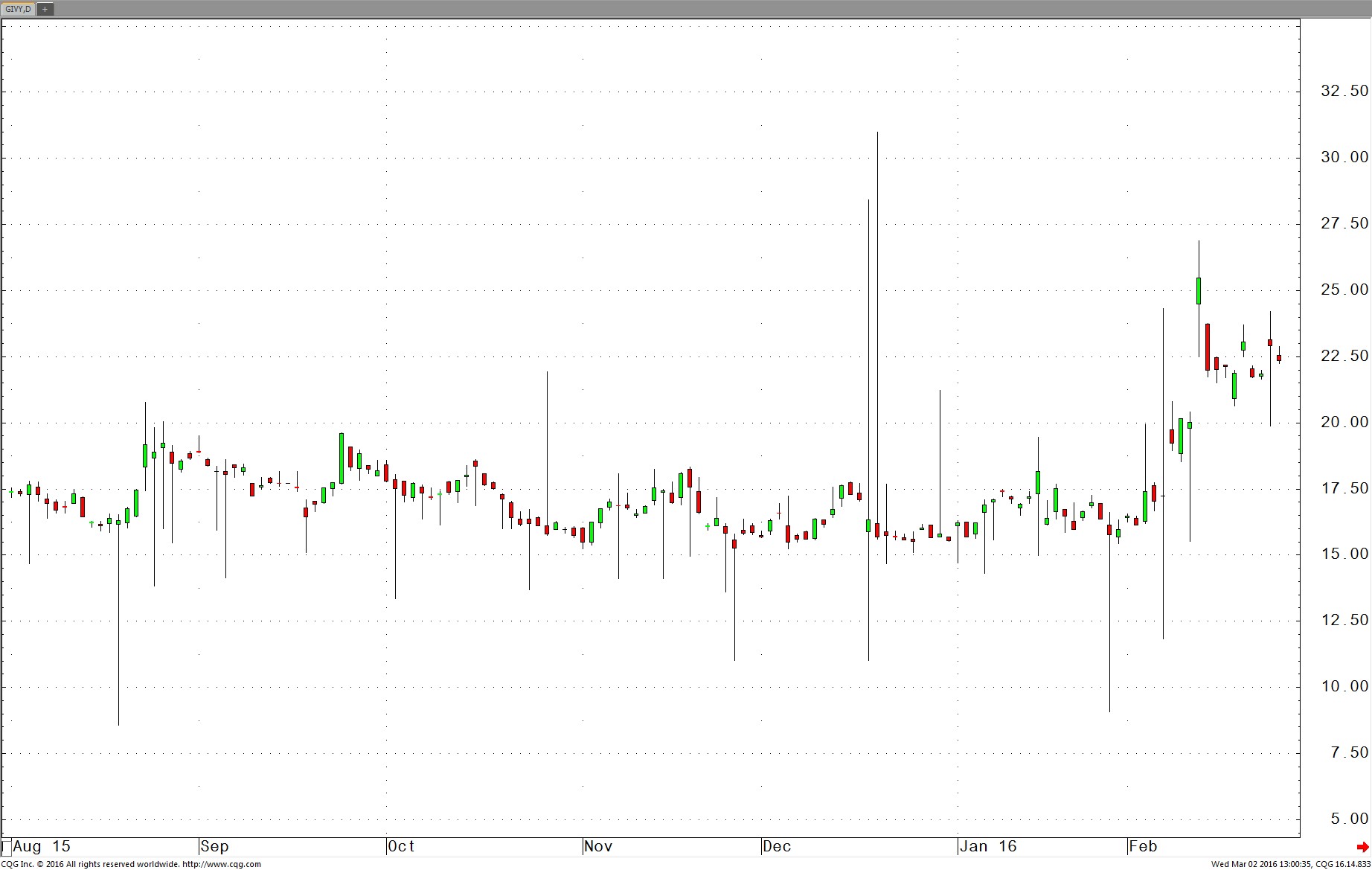Switch to the GIVY,D chart tab
The width and height of the screenshot is (1372, 870).
[18, 9]
